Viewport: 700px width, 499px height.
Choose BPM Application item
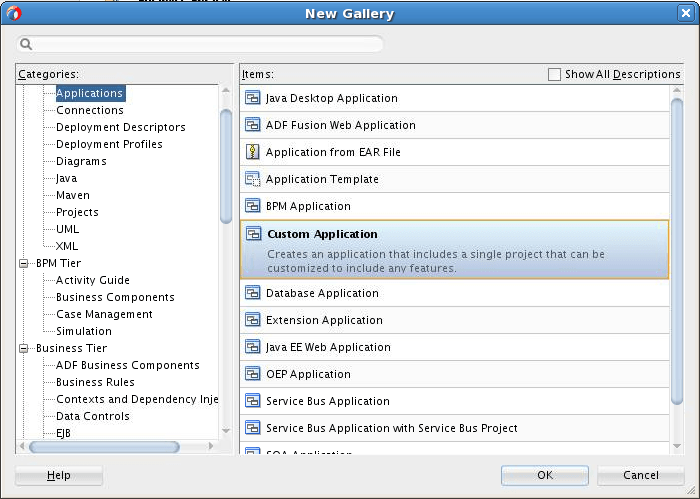[455, 206]
